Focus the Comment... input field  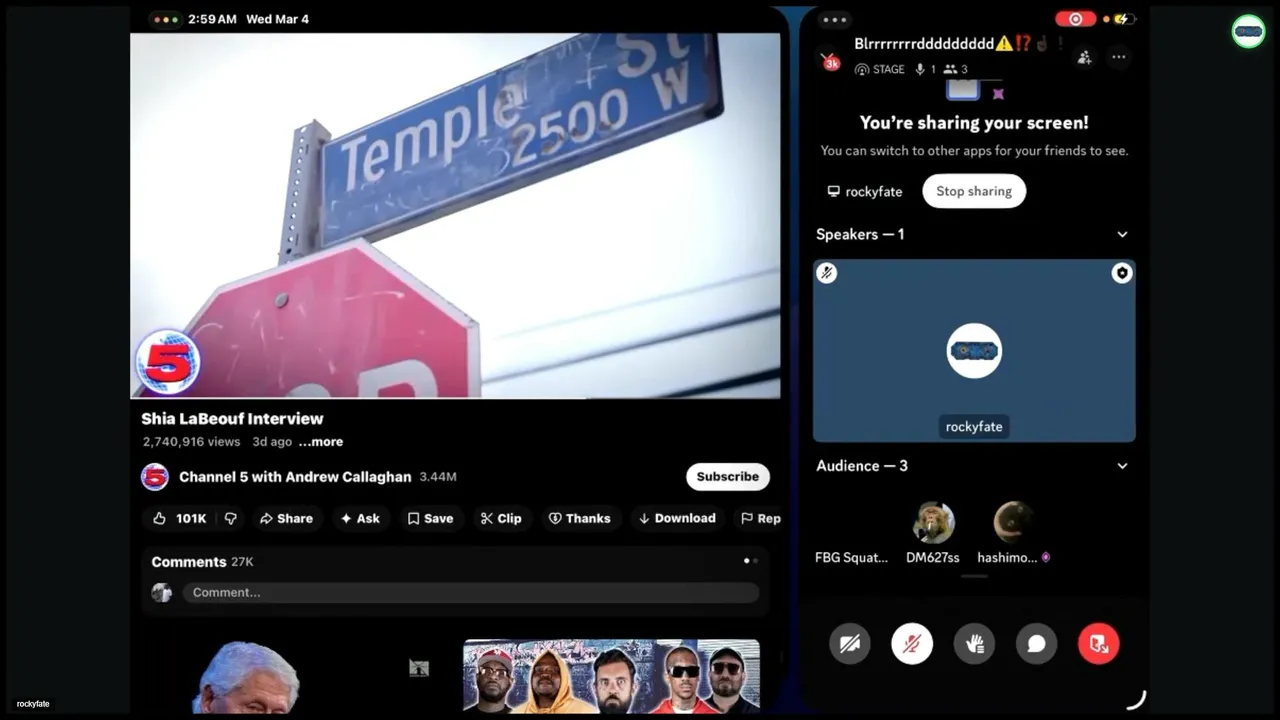pos(470,592)
